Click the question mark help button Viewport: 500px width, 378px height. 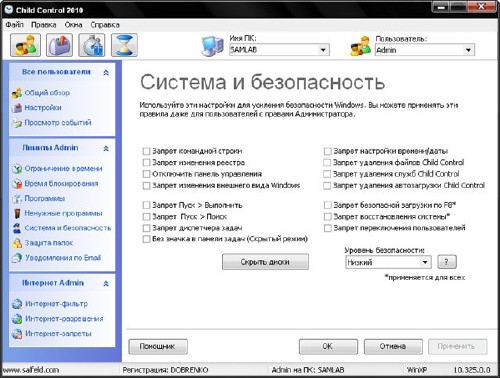pyautogui.click(x=447, y=262)
